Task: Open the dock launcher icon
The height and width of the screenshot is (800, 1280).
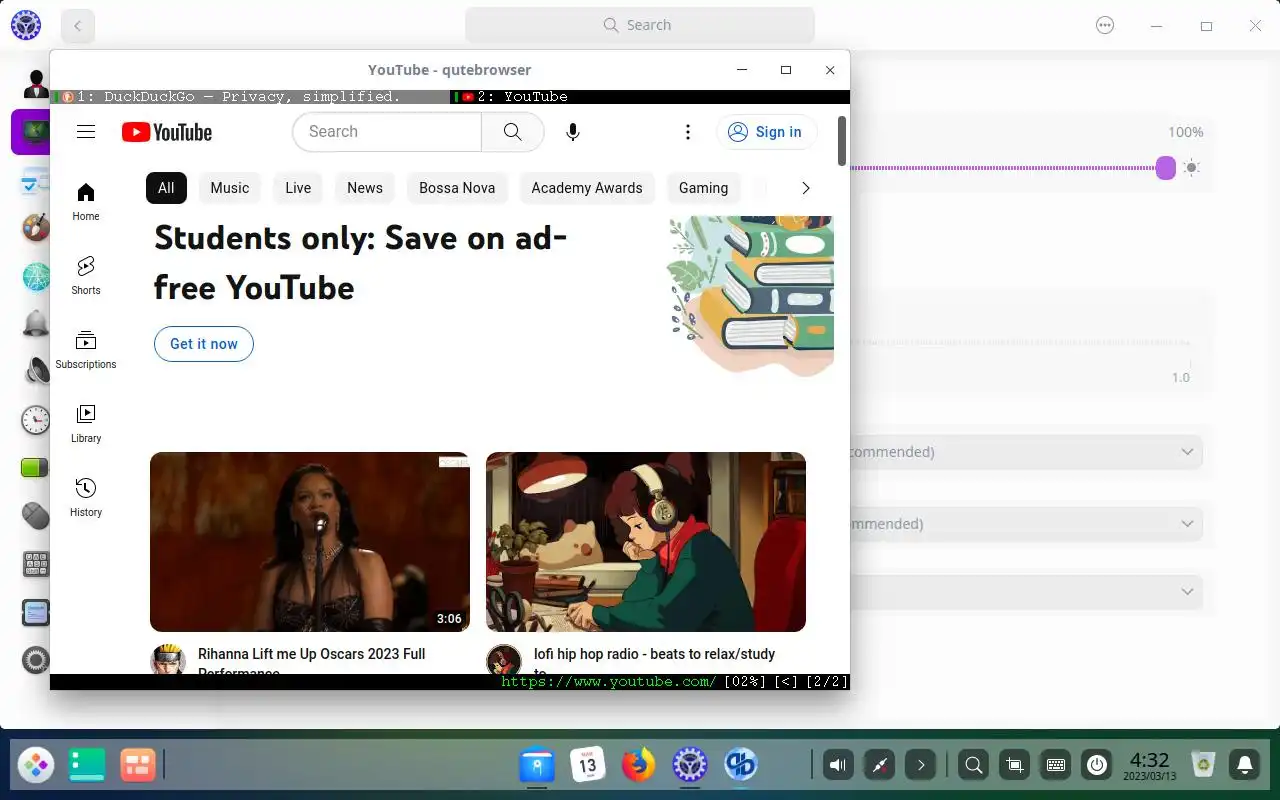Action: coord(36,766)
